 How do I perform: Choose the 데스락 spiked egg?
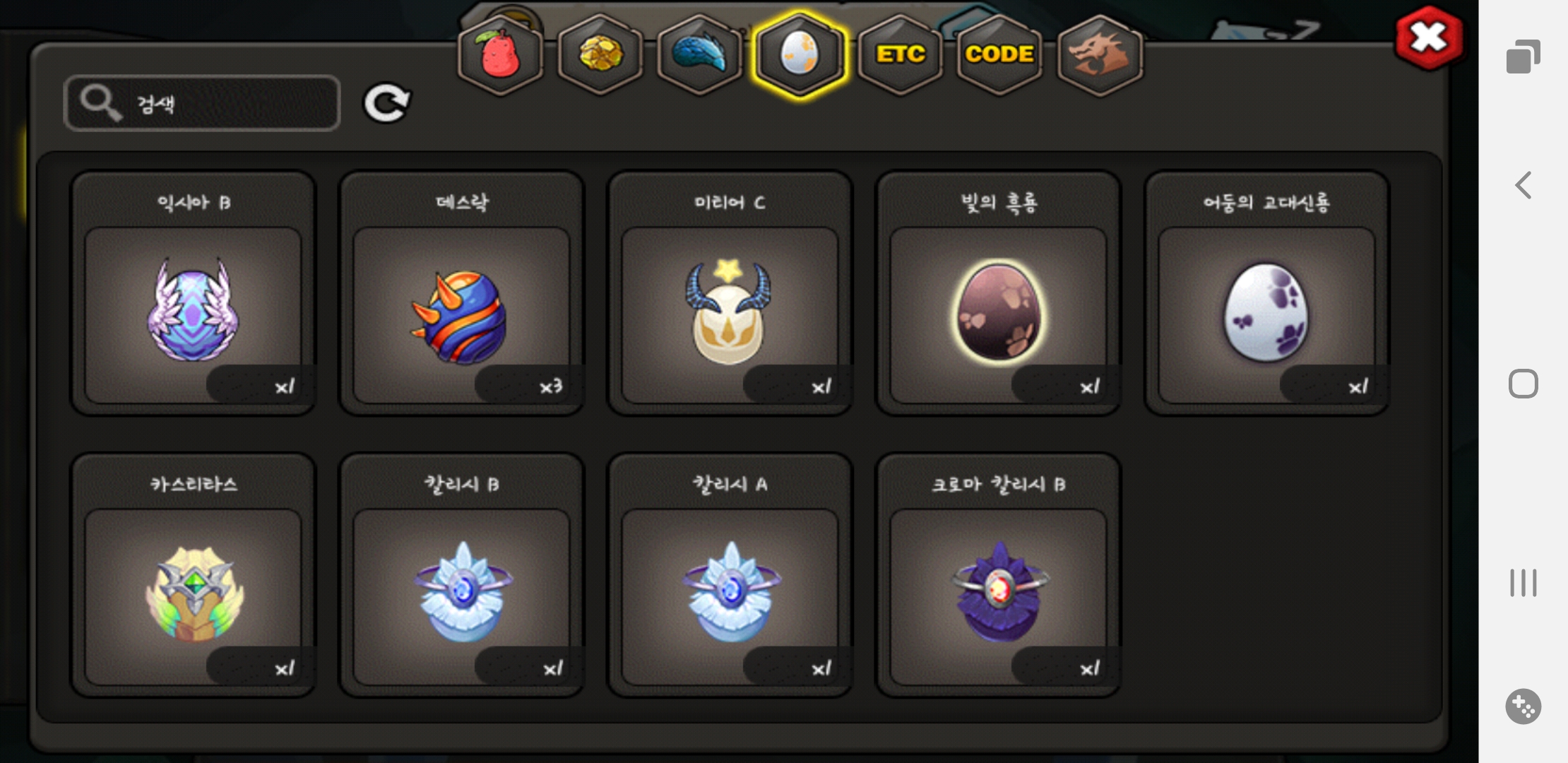pos(461,294)
